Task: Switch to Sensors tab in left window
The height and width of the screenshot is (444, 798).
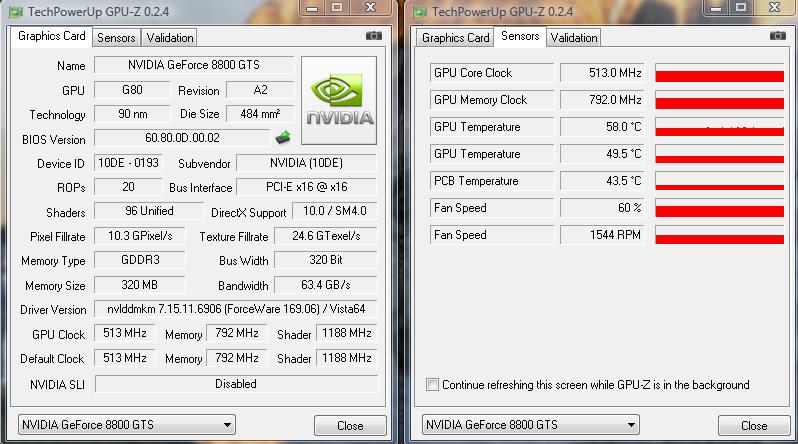Action: [x=116, y=38]
